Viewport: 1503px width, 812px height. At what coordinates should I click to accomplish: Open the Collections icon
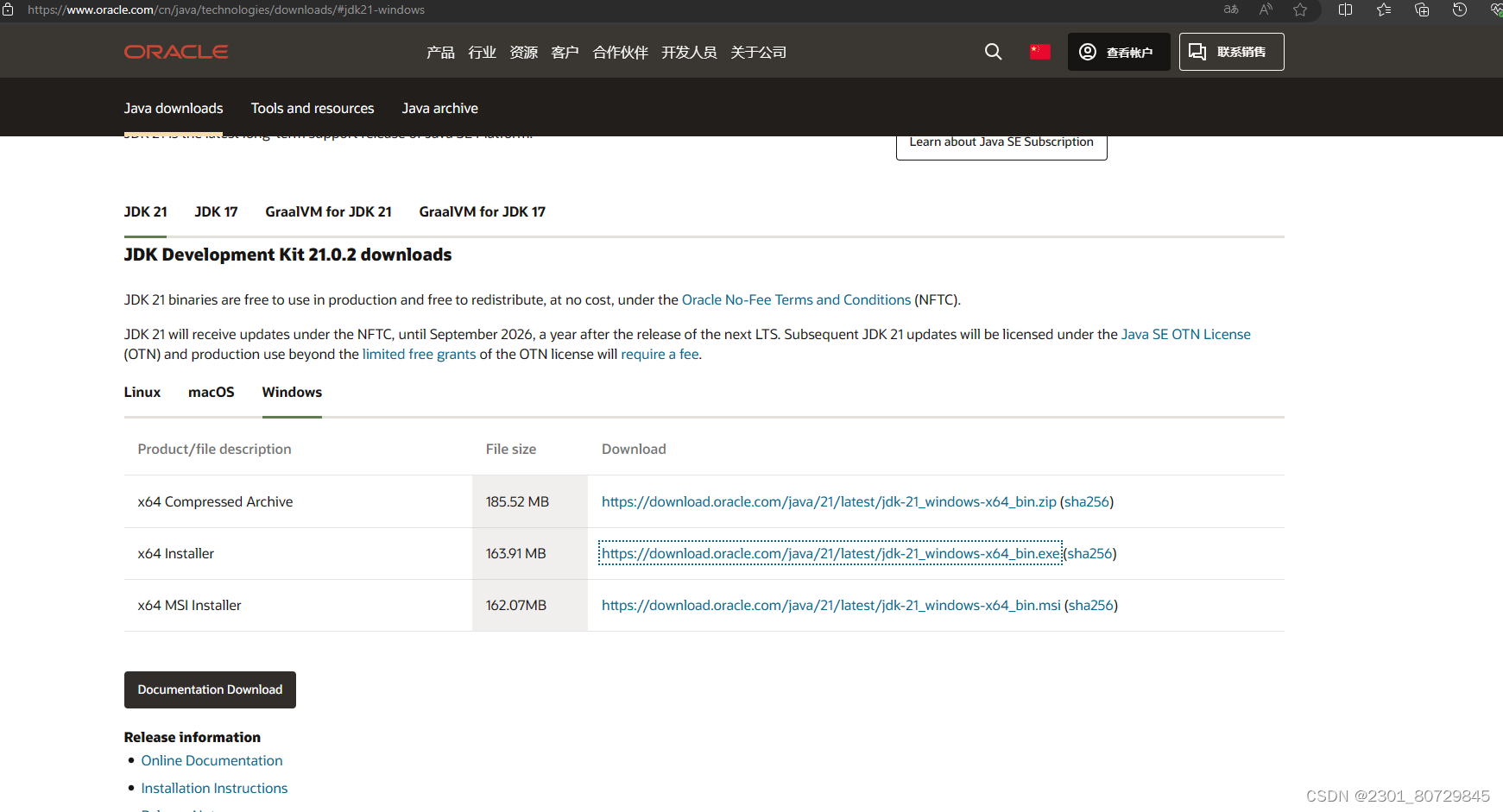click(1421, 9)
